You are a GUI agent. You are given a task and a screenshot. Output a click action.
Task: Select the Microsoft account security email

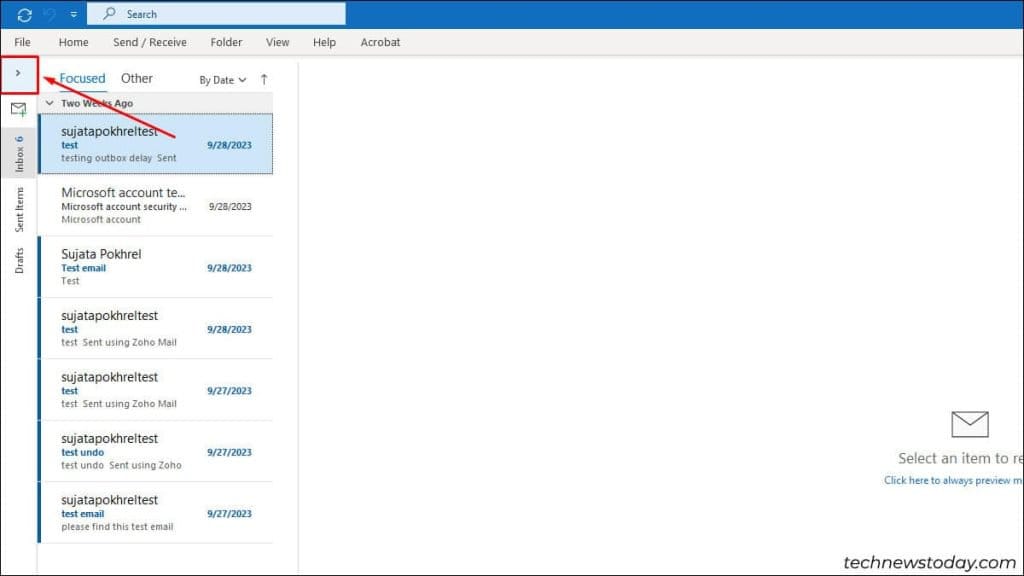(x=155, y=205)
